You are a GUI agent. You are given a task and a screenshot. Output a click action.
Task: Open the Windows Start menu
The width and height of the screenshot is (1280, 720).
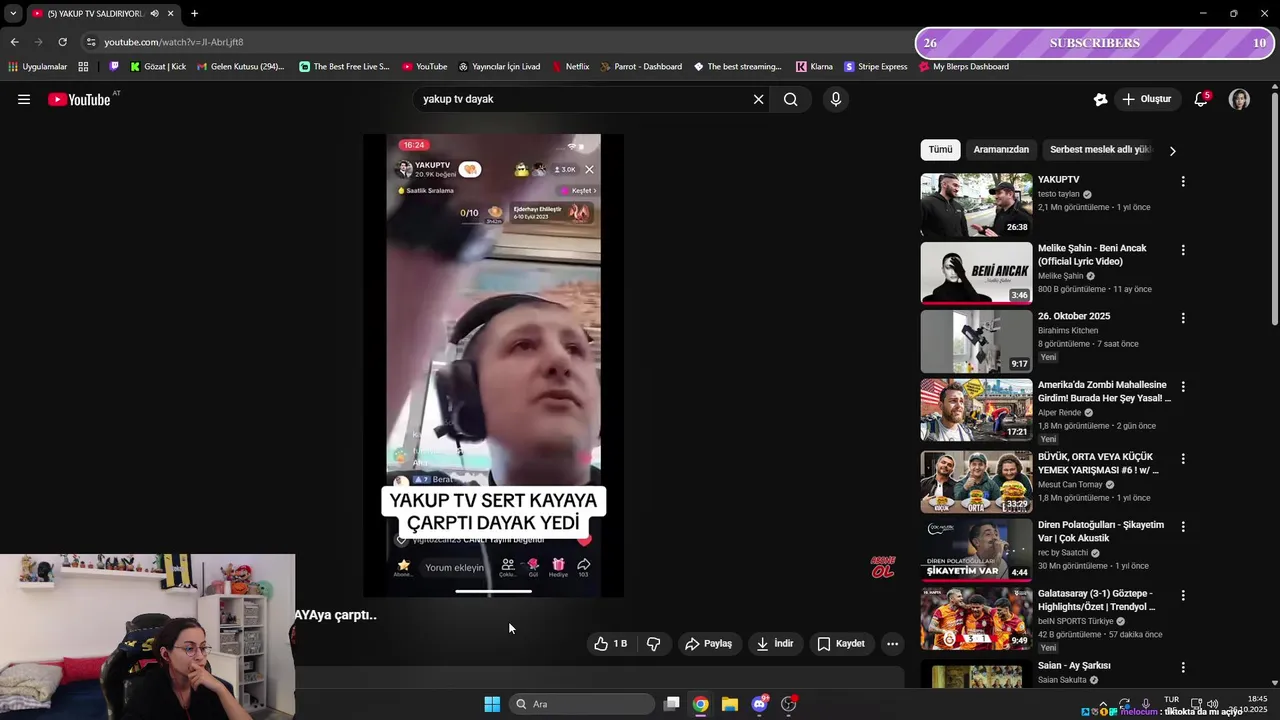pyautogui.click(x=492, y=704)
